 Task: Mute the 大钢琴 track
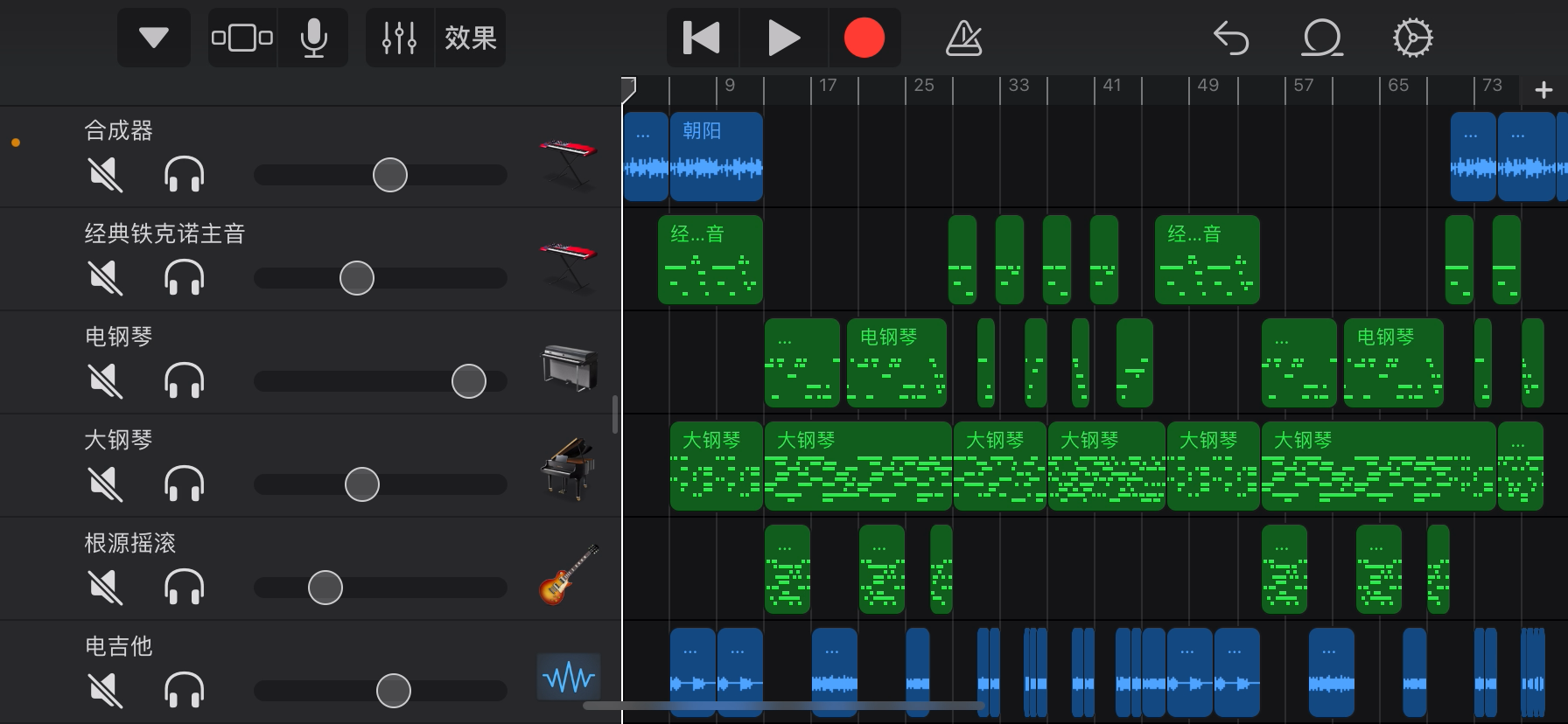click(x=106, y=484)
